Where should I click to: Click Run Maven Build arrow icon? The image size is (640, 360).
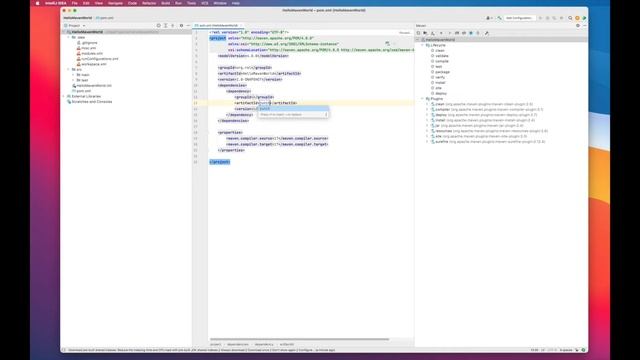[x=449, y=33]
